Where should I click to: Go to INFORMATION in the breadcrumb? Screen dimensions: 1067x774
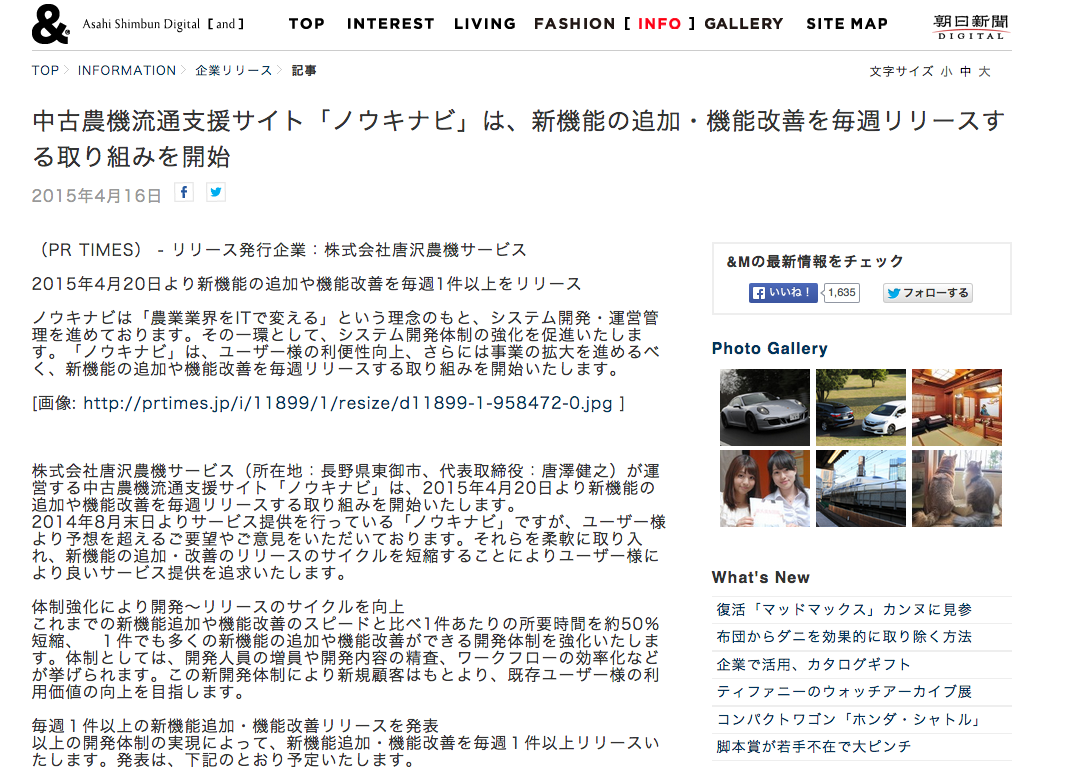(127, 71)
